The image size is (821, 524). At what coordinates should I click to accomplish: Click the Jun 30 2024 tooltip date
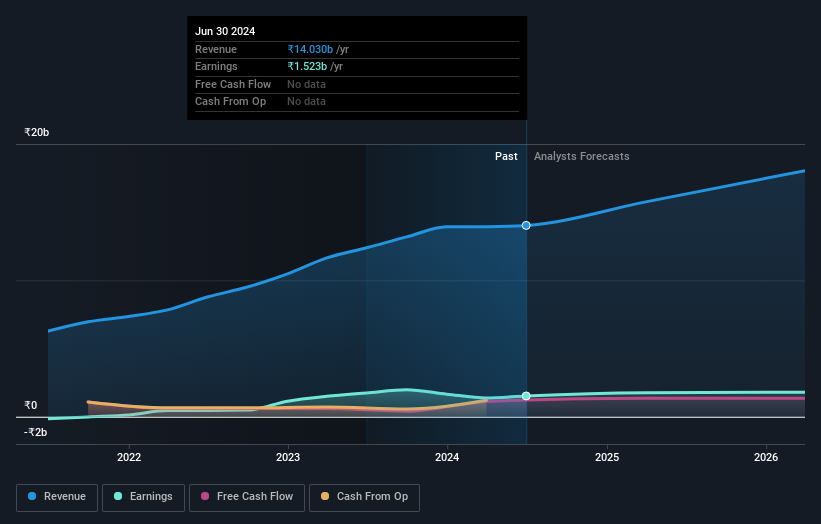(x=225, y=31)
